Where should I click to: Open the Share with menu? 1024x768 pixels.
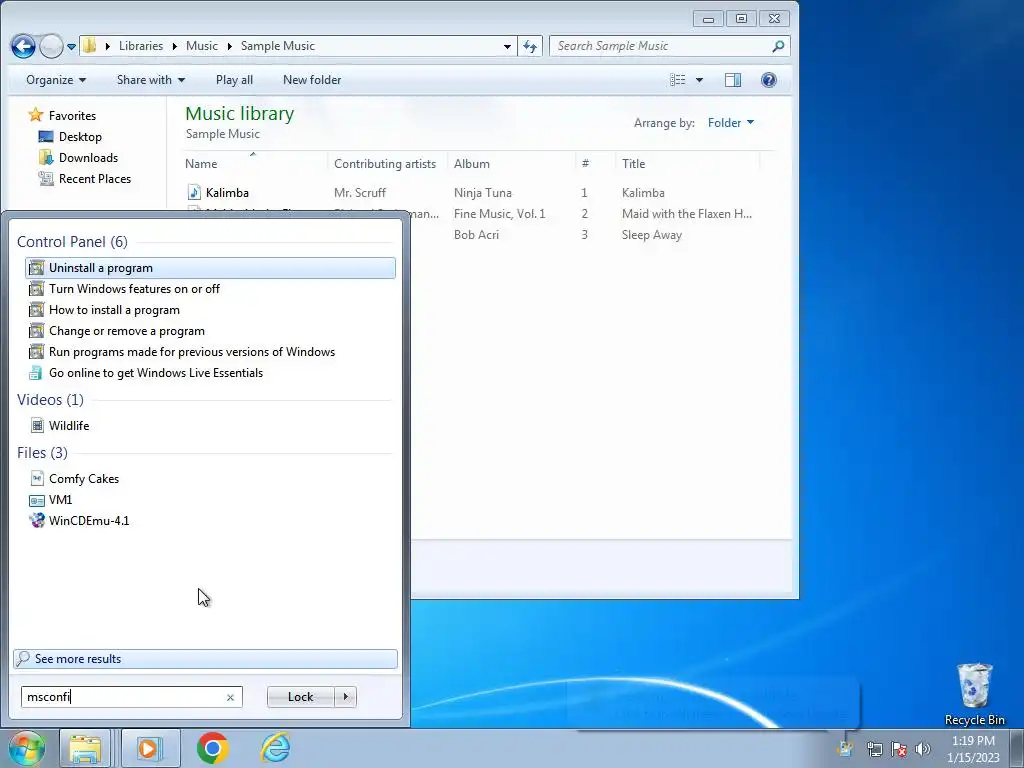tap(151, 80)
